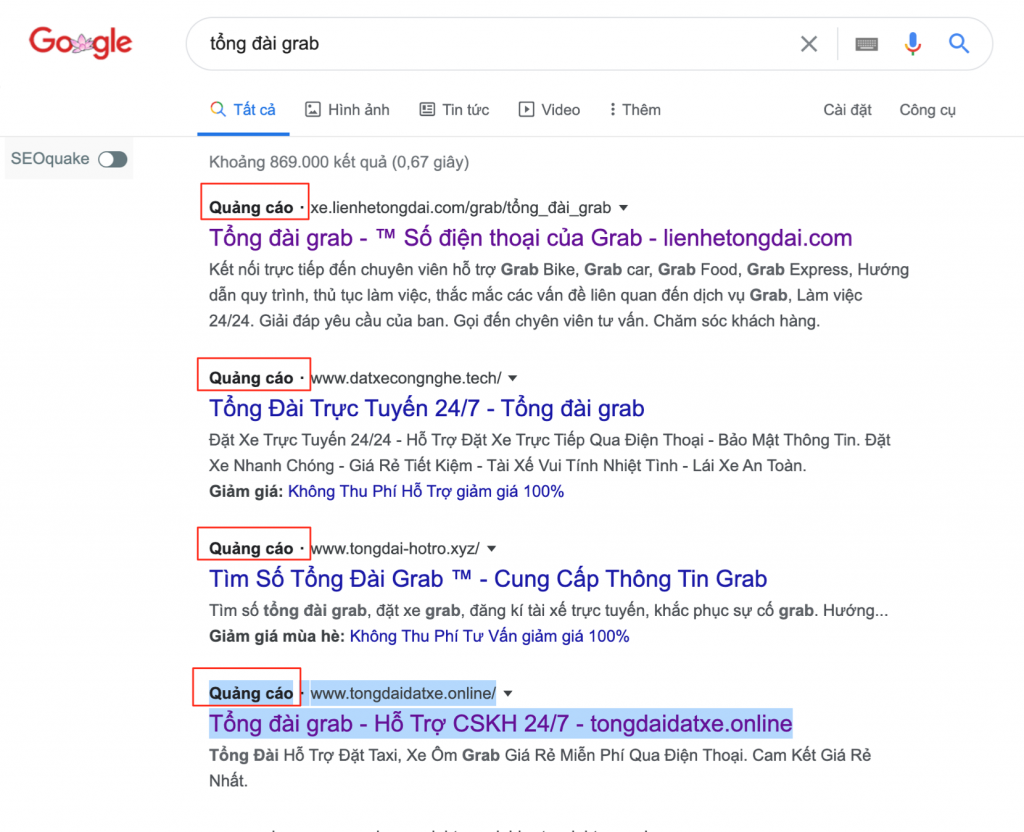Clear the search box with X icon
This screenshot has width=1024, height=832.
pos(809,44)
